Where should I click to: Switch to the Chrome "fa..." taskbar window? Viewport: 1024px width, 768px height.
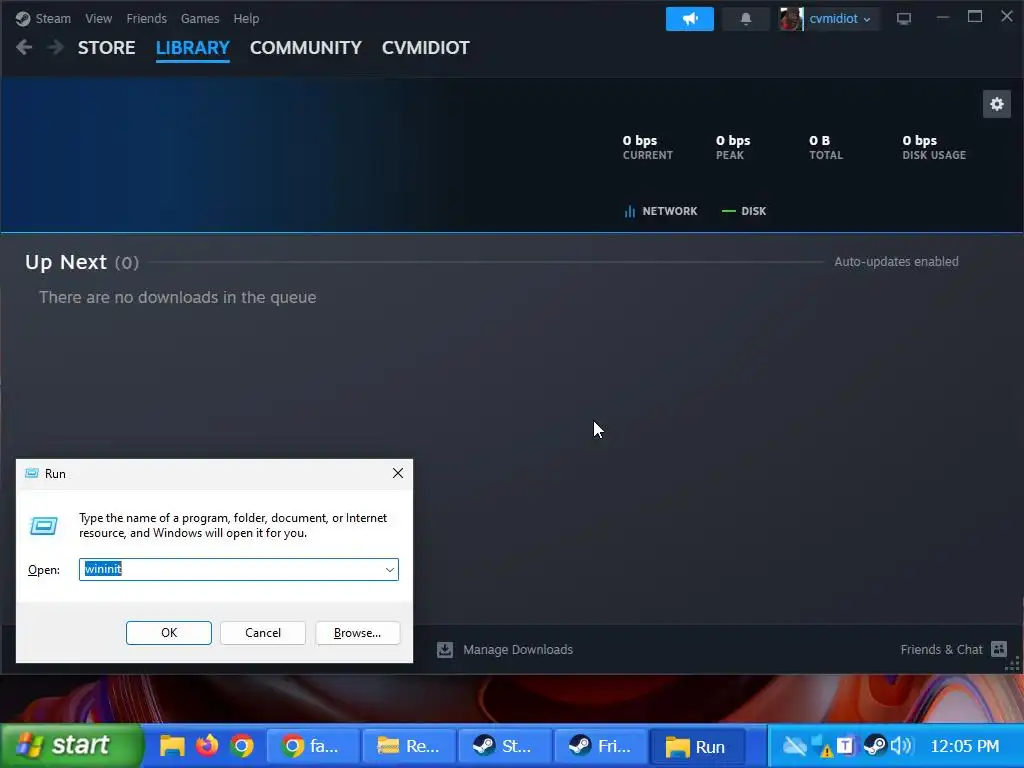313,746
